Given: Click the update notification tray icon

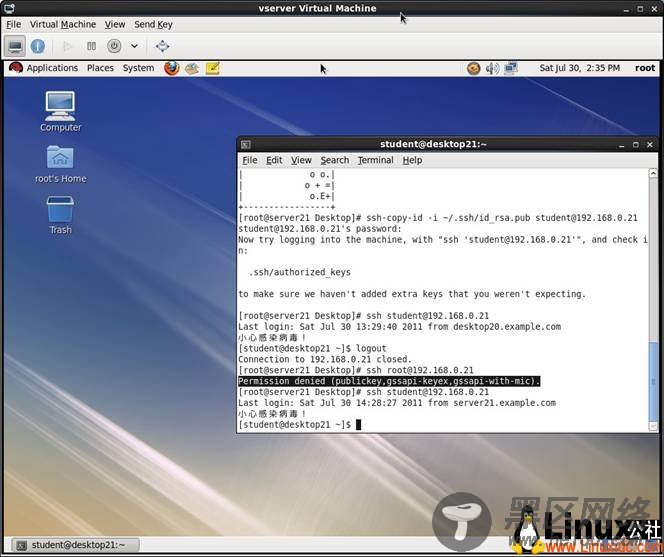Looking at the screenshot, I should click(473, 68).
